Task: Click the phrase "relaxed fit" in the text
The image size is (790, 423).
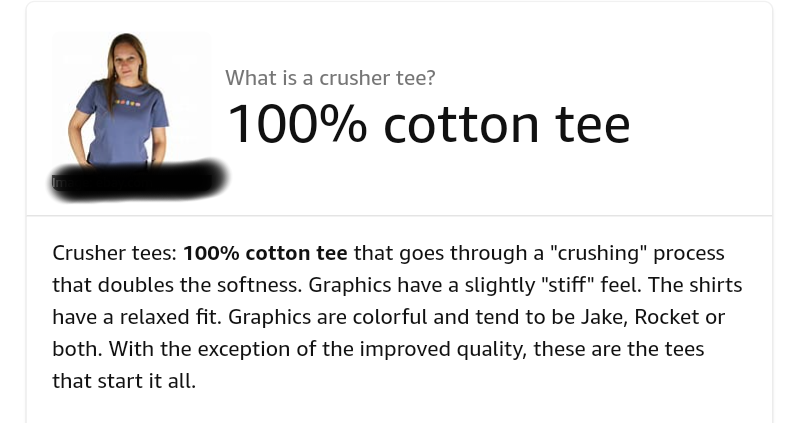Action: coord(176,317)
